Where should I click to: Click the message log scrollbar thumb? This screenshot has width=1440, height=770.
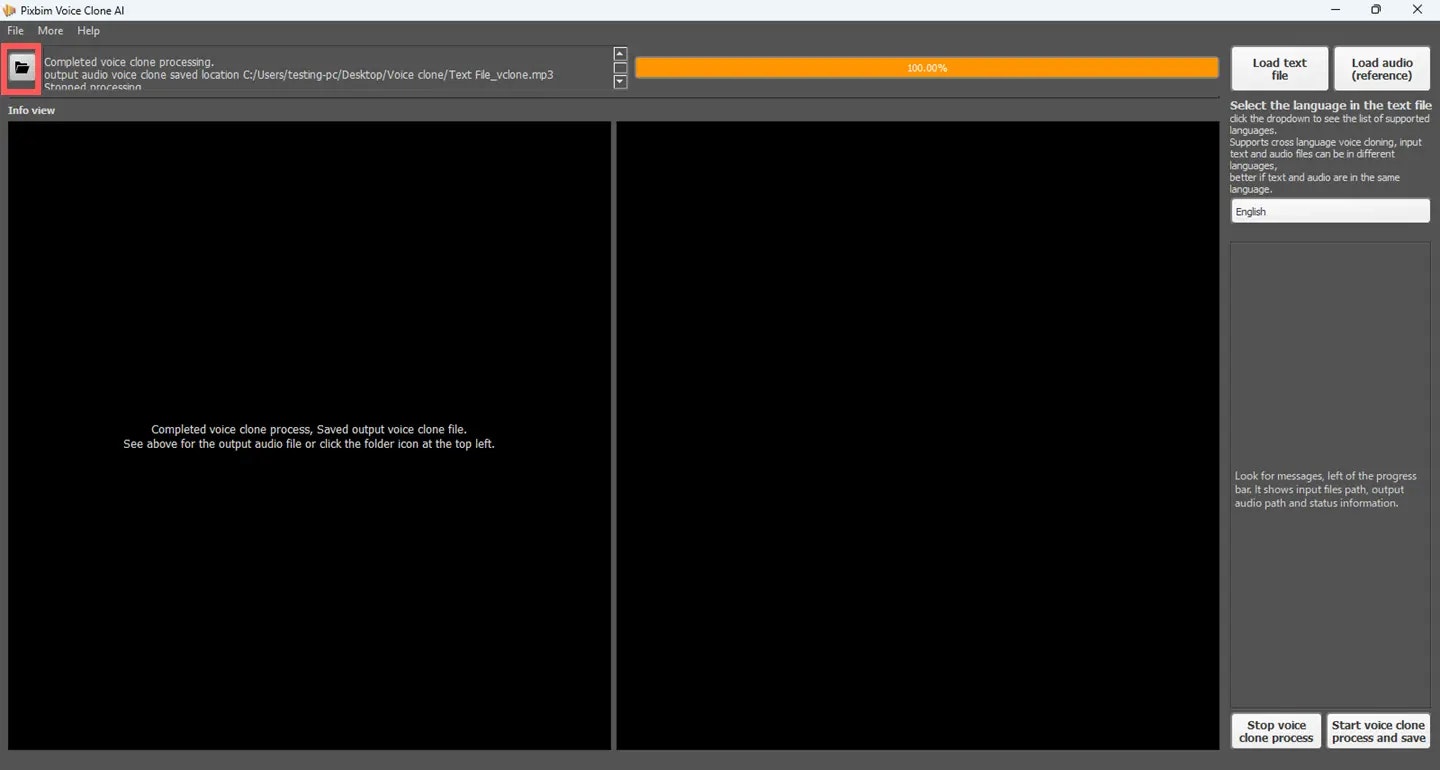(620, 68)
